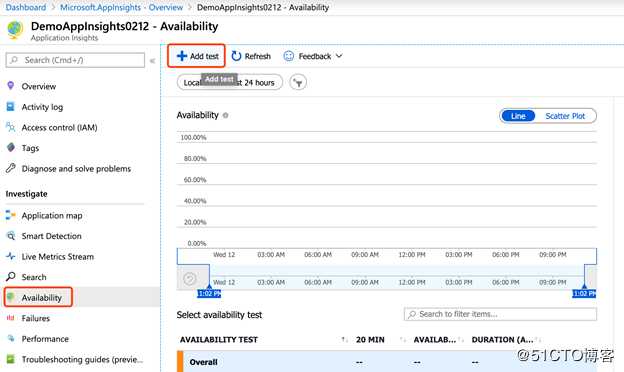Viewport: 624px width, 372px height.
Task: Click the Overview lightbulb icon
Action: pyautogui.click(x=11, y=86)
